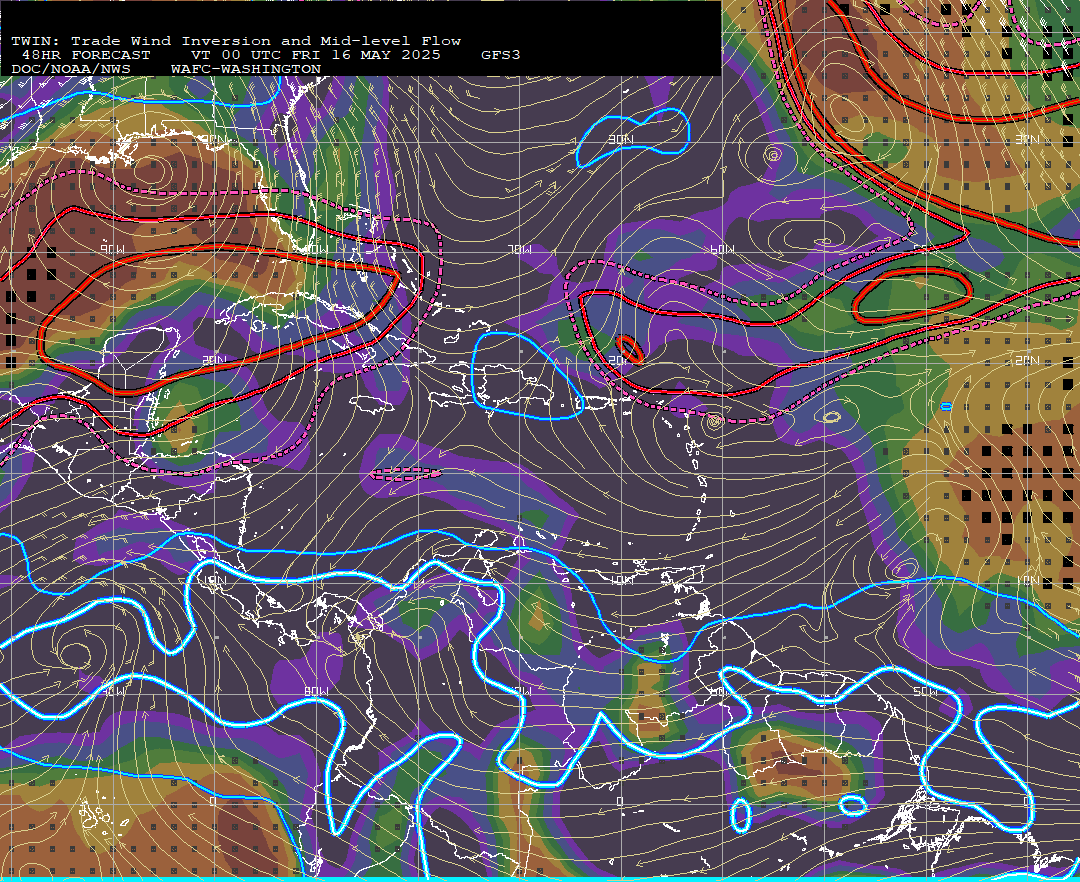Click the 'DOC/NOAA/NWS' header text
Screen dimensions: 1080x882
[71, 70]
